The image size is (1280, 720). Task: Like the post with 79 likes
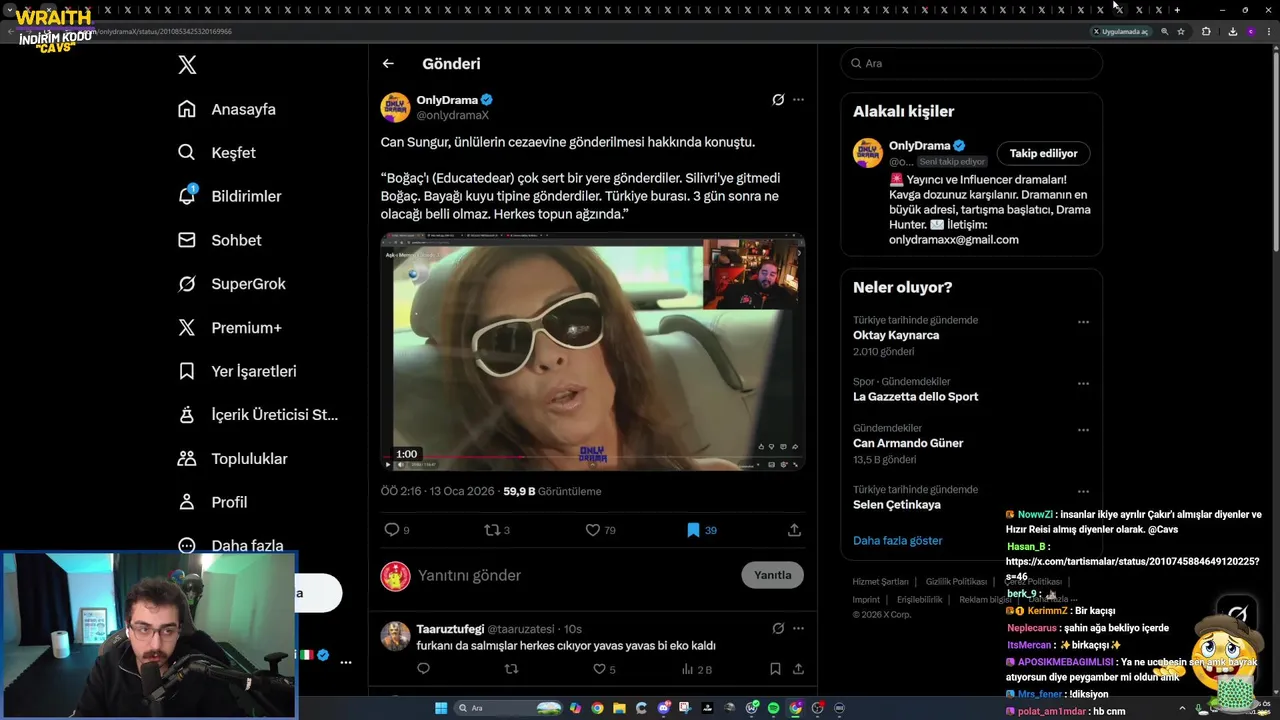(x=600, y=530)
